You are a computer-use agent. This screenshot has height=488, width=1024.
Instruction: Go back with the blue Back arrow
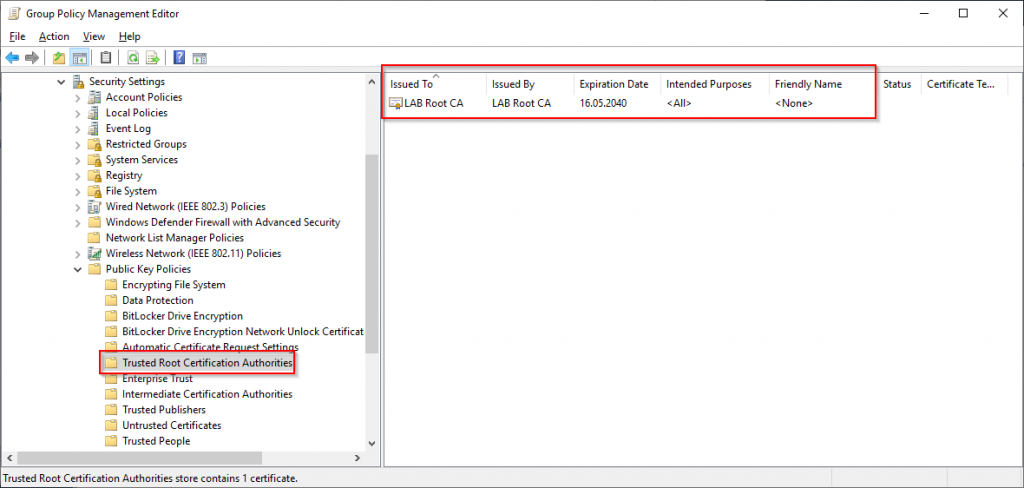tap(12, 58)
